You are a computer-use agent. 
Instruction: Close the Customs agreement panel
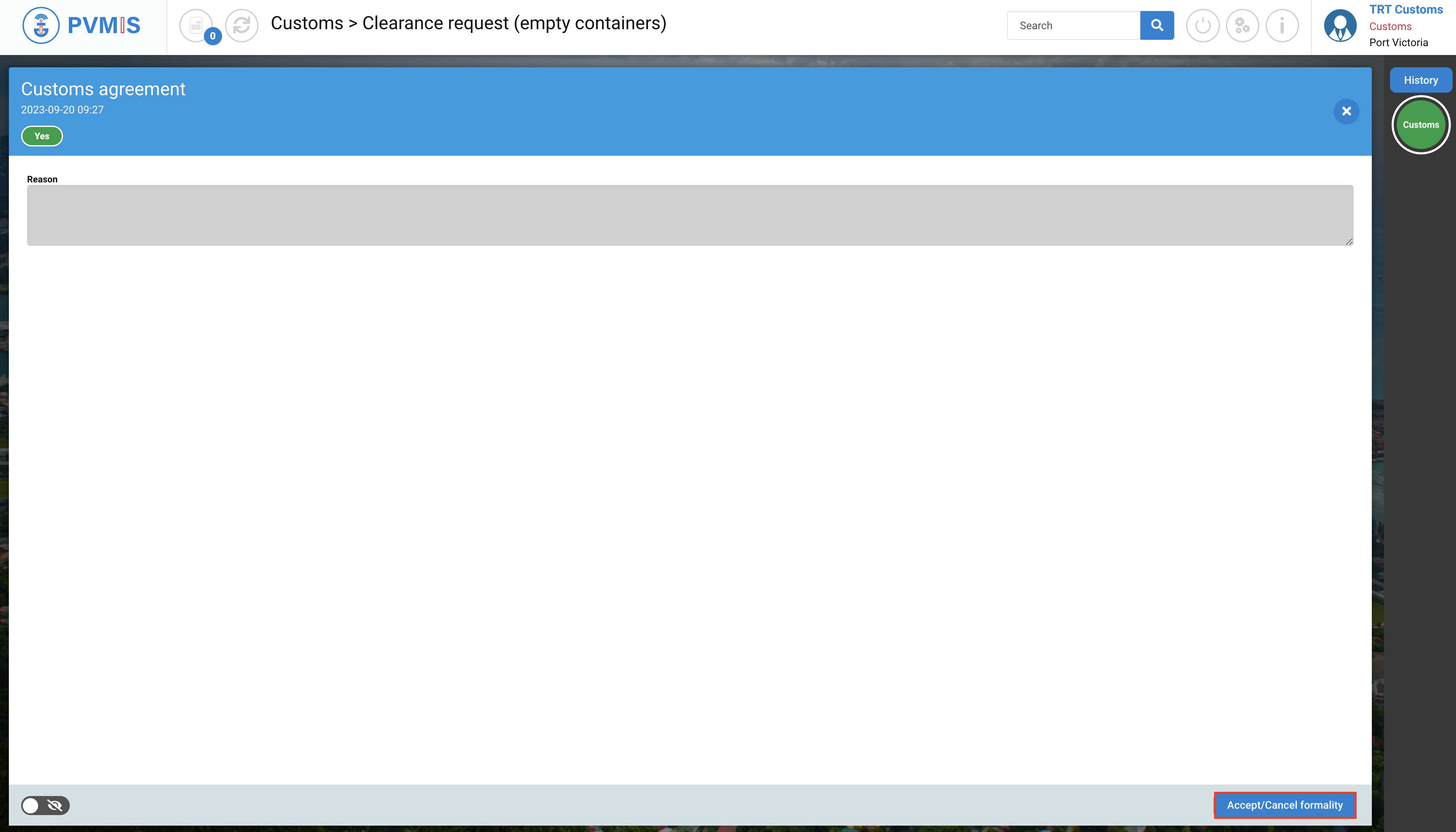tap(1346, 111)
